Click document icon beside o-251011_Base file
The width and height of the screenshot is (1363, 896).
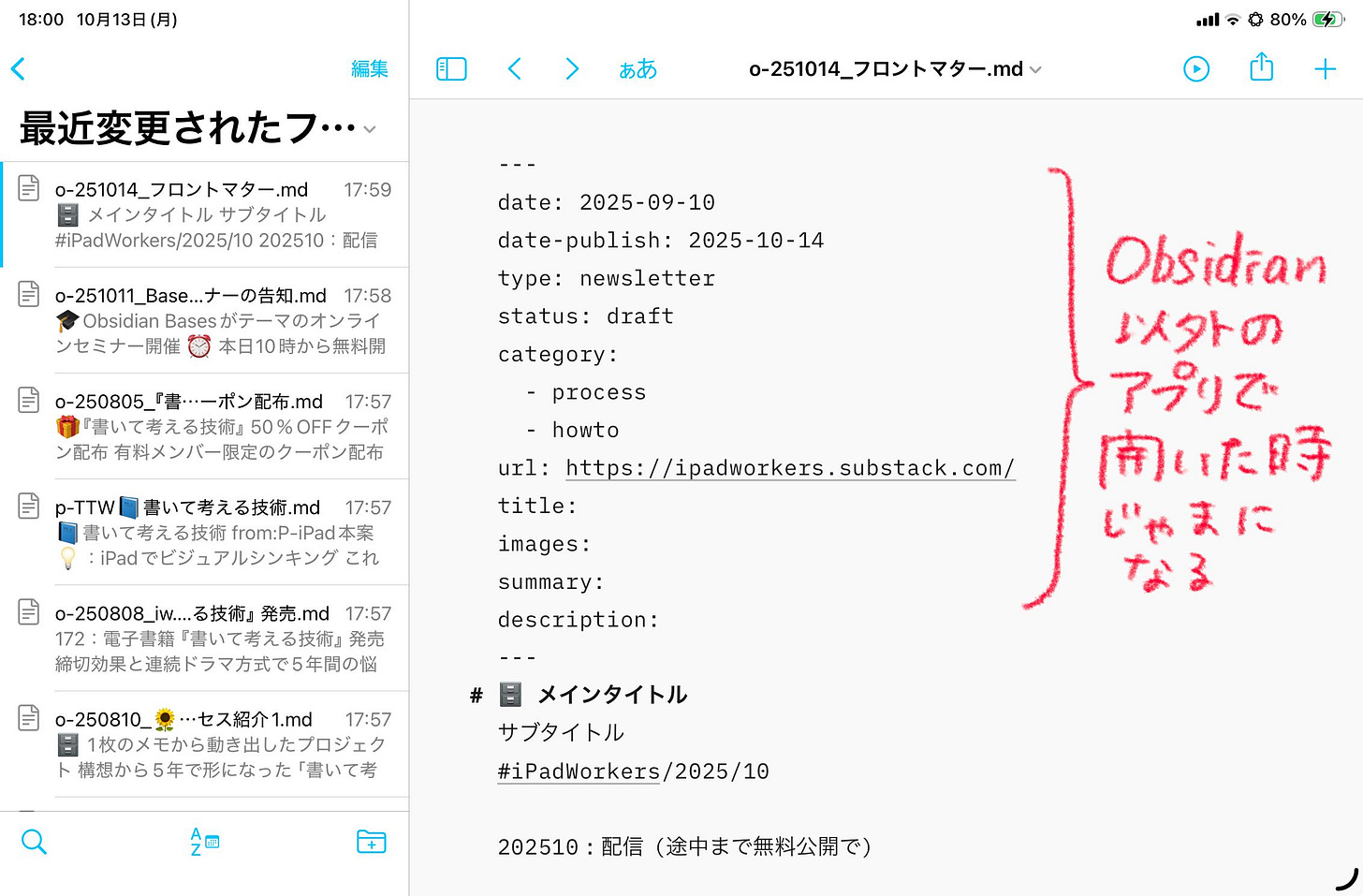(x=29, y=293)
